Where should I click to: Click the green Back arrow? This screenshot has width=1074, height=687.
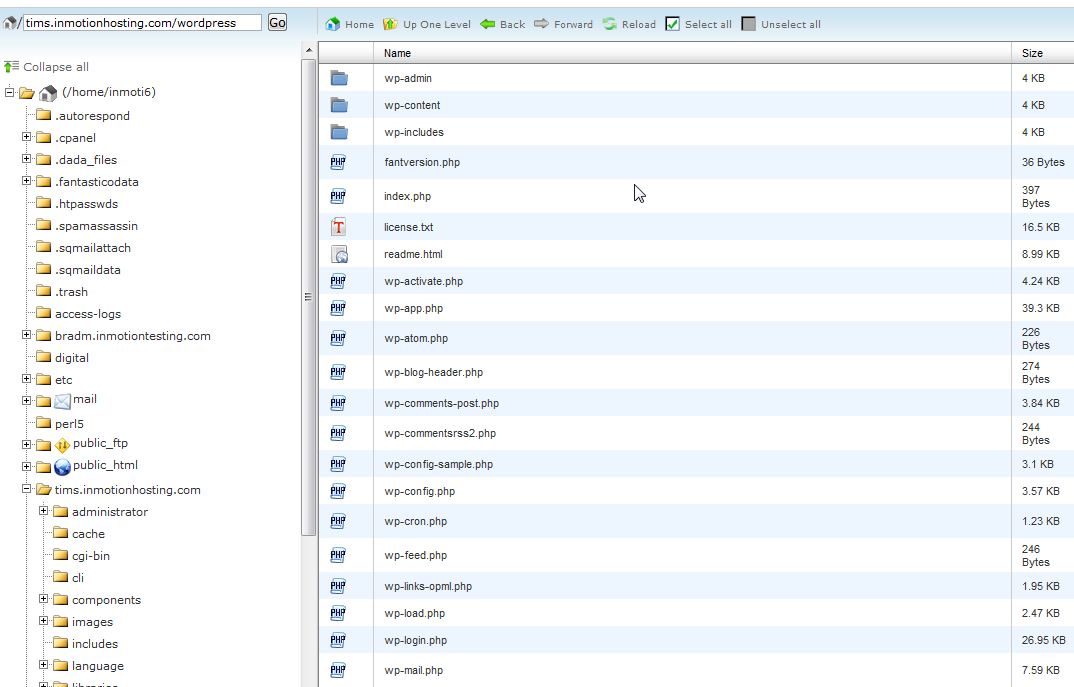[x=488, y=24]
